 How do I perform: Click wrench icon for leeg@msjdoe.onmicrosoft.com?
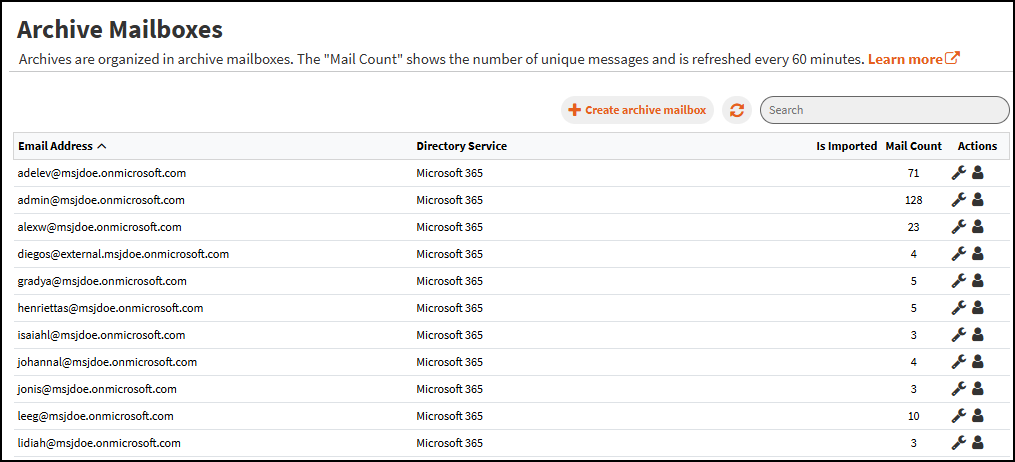(x=958, y=416)
